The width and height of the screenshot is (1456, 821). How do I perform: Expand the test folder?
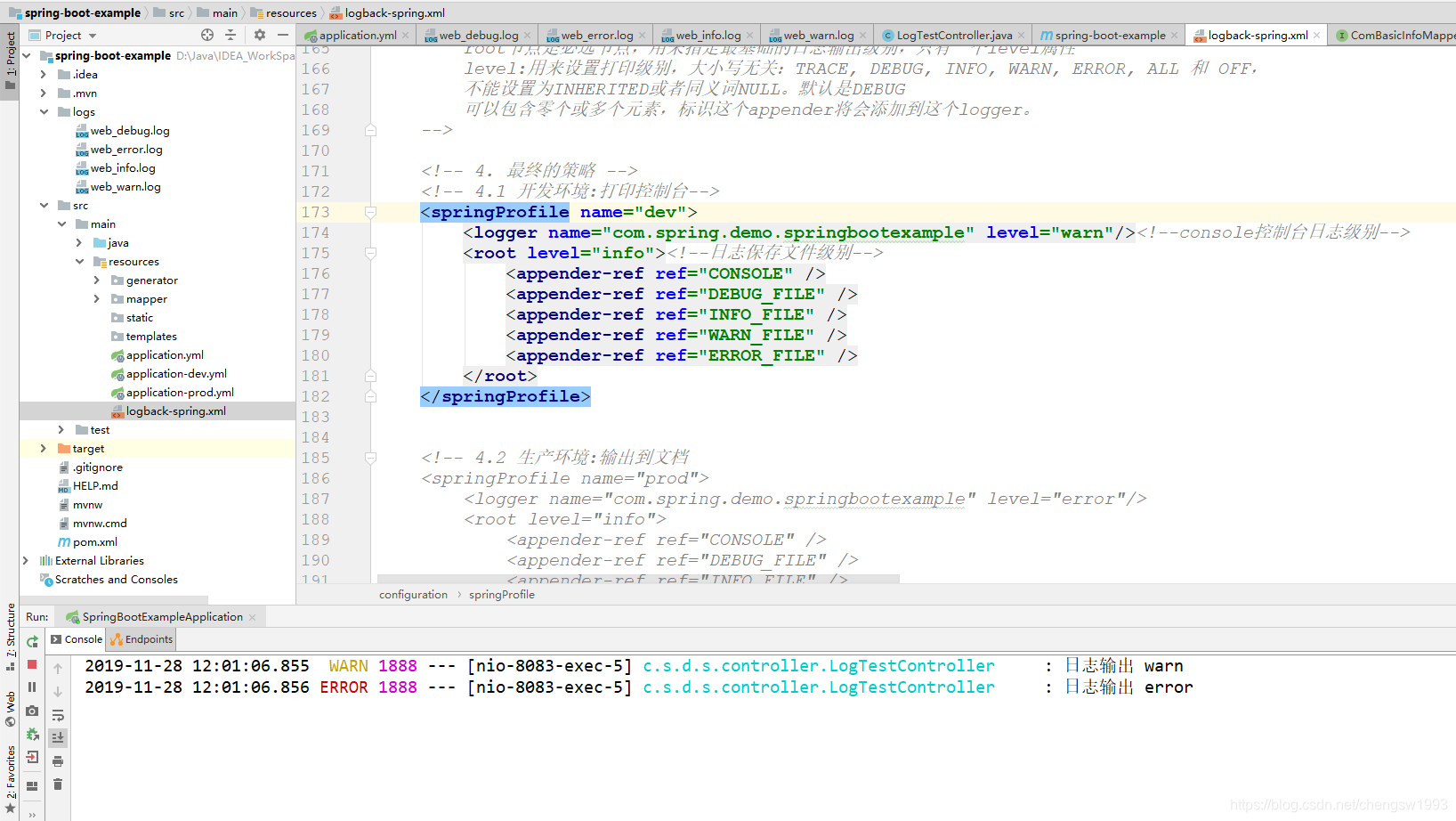click(61, 429)
